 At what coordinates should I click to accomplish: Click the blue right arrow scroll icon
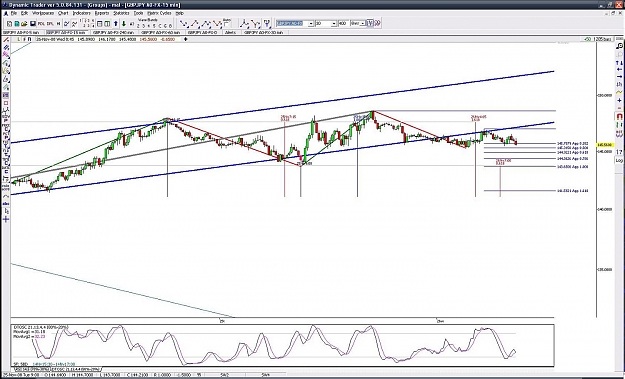point(619,77)
